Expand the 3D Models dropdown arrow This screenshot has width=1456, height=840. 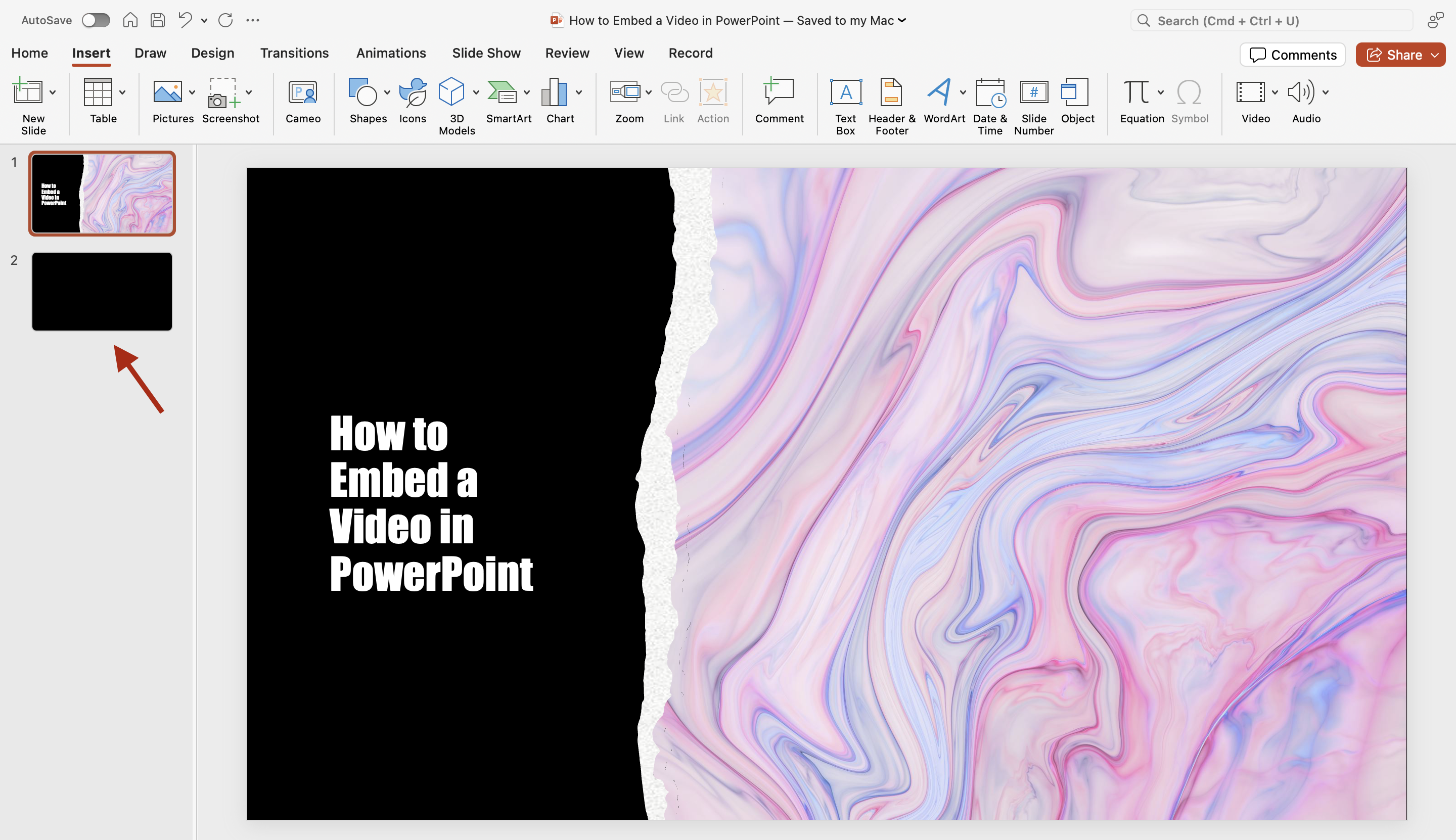click(476, 92)
